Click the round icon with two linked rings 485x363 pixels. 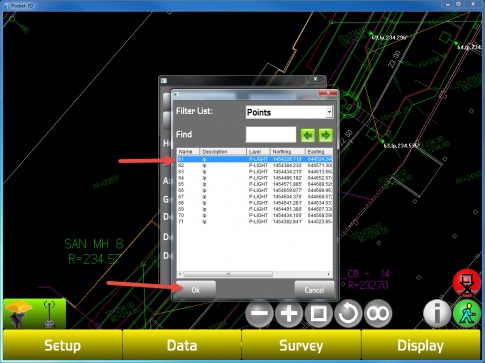[378, 314]
